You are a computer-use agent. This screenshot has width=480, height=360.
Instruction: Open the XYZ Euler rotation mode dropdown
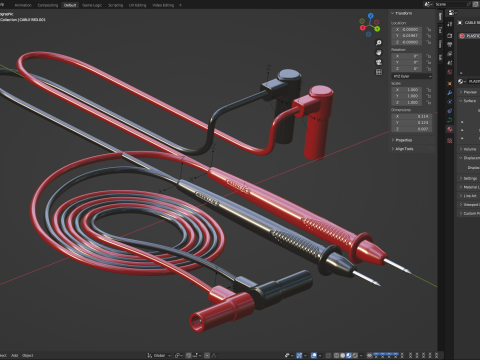coord(412,76)
